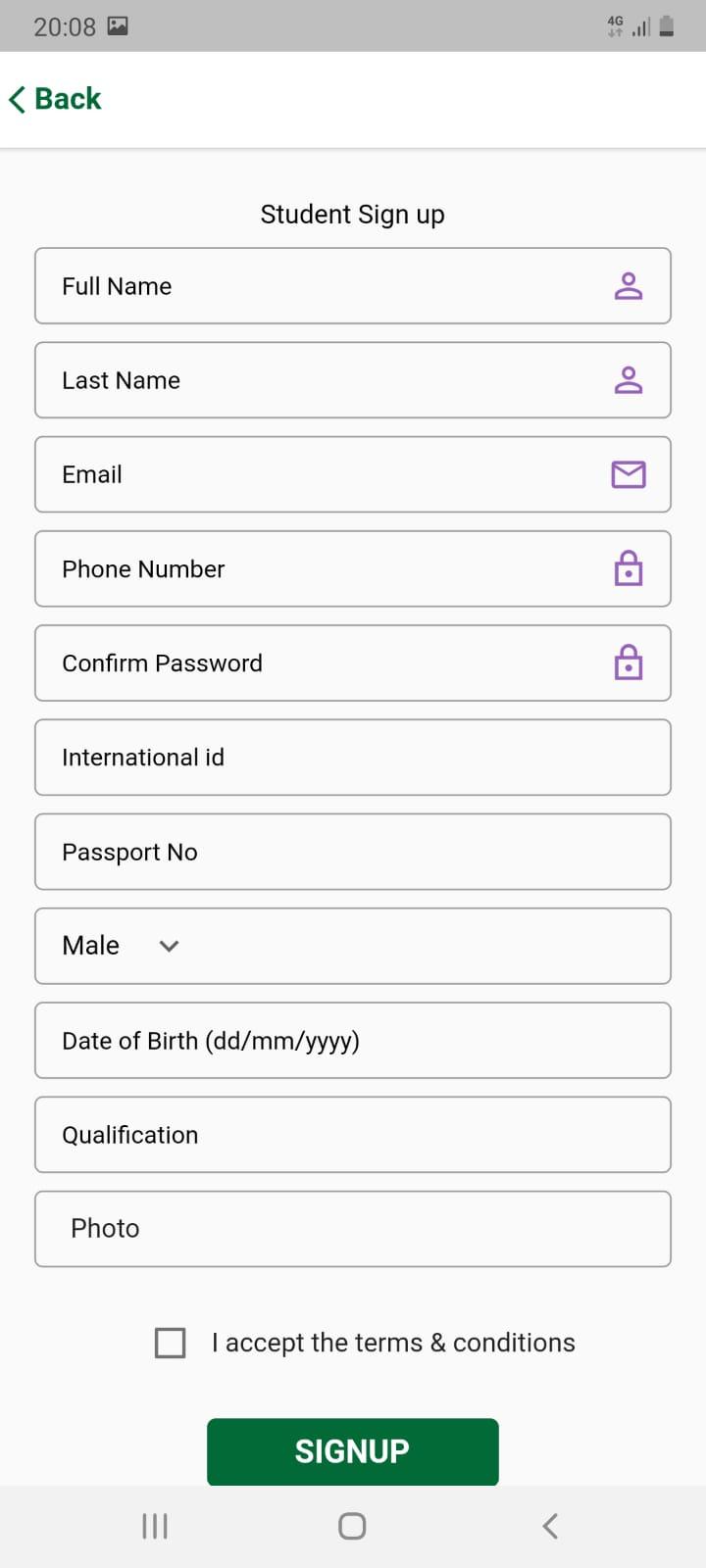Viewport: 706px width, 1568px height.
Task: Focus the Qualification input field
Action: click(353, 1135)
